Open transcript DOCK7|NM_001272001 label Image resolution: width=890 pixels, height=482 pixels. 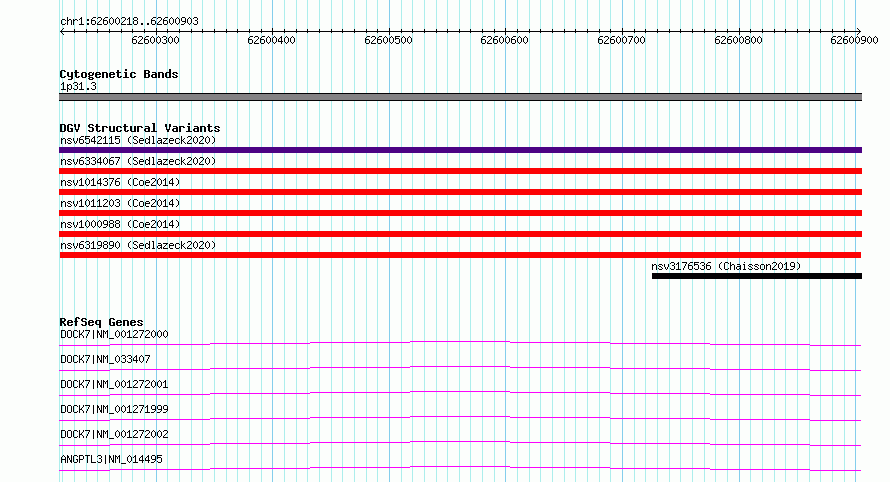(114, 384)
